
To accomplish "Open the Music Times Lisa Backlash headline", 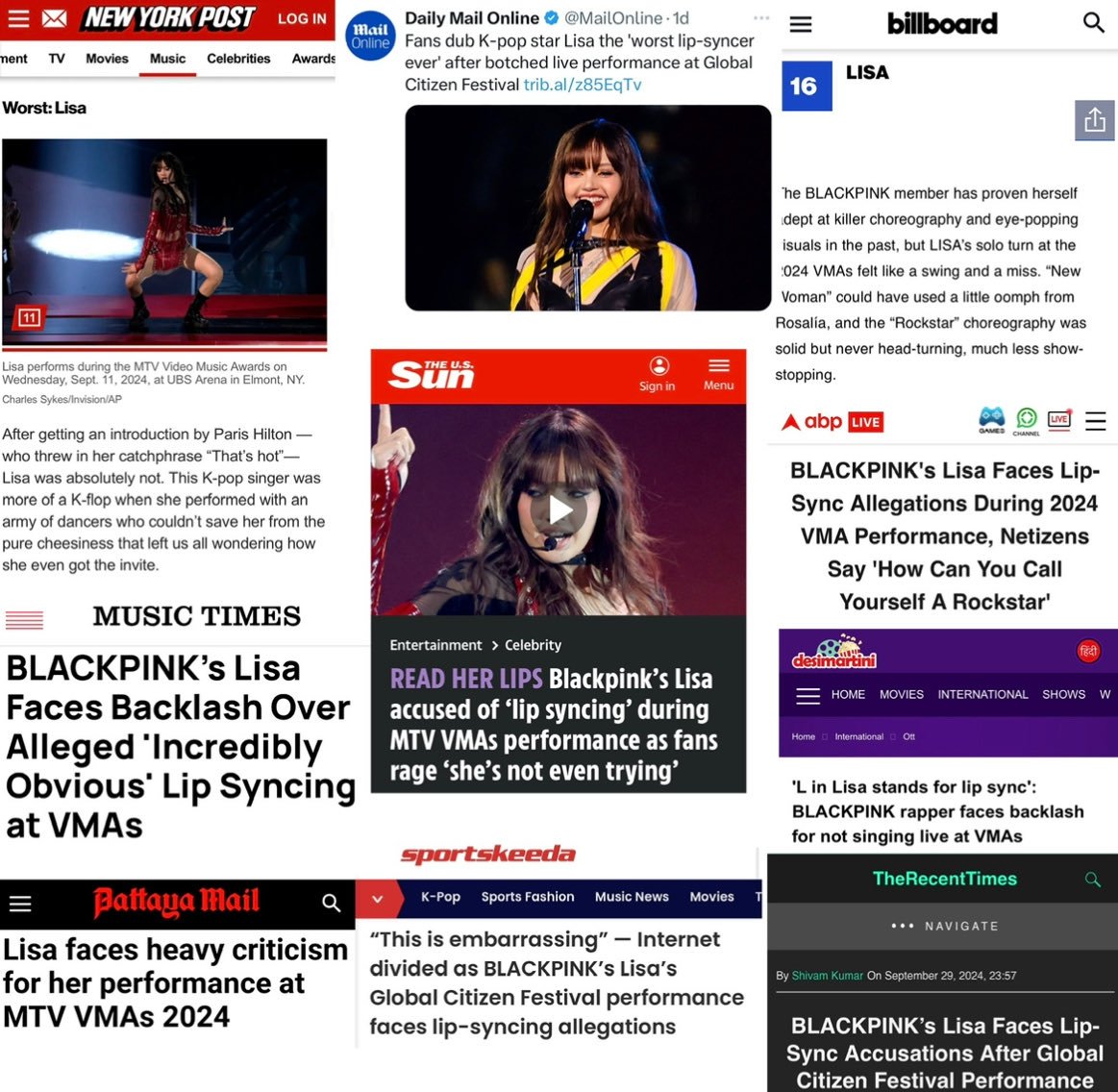I will click(181, 747).
